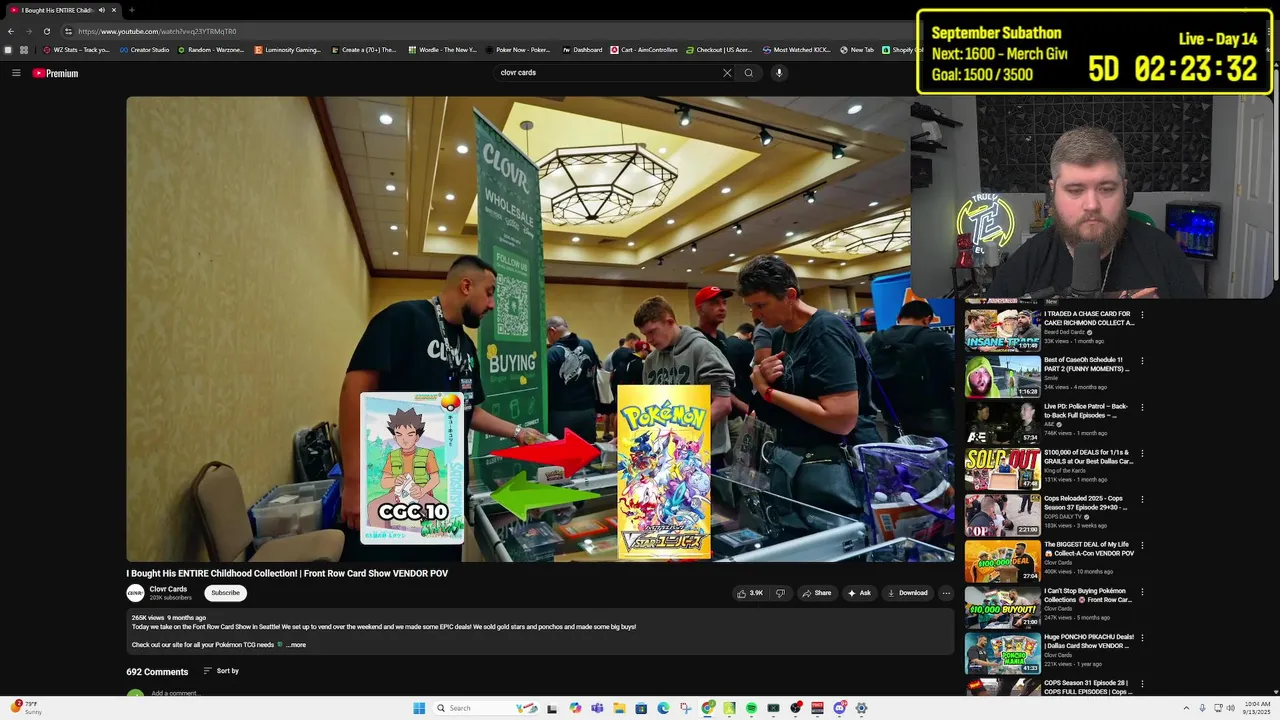Open the 'Wordle - The New Y...' bookmark
The height and width of the screenshot is (720, 1280).
point(442,50)
